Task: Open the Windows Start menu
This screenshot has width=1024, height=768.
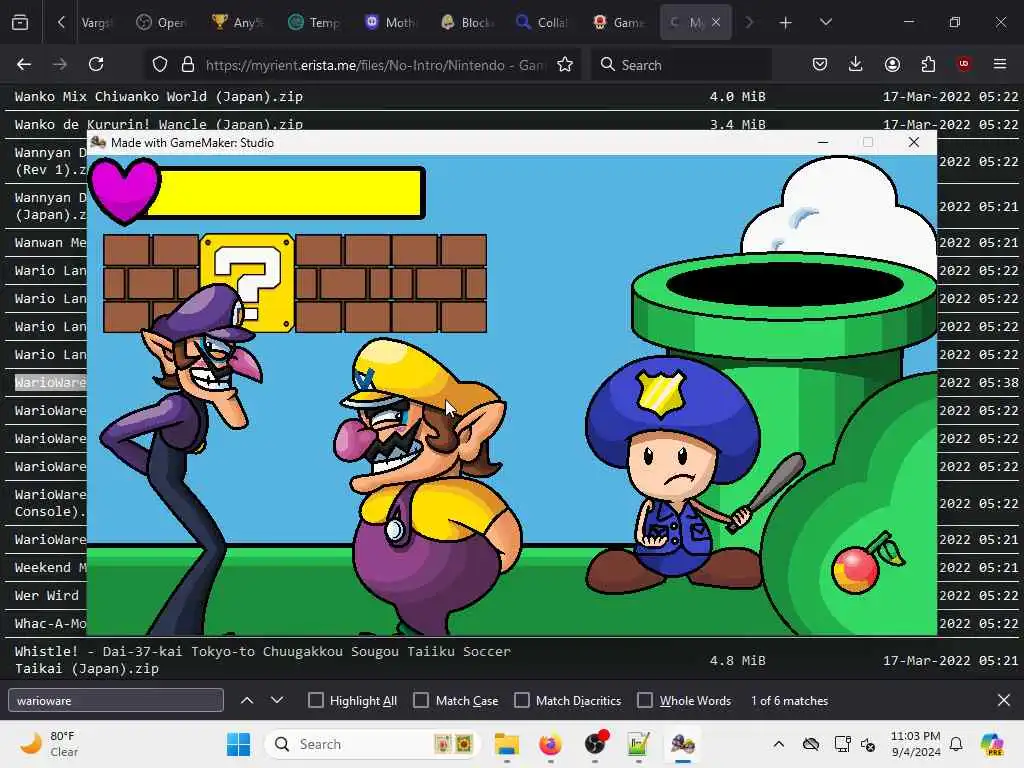Action: [x=238, y=744]
